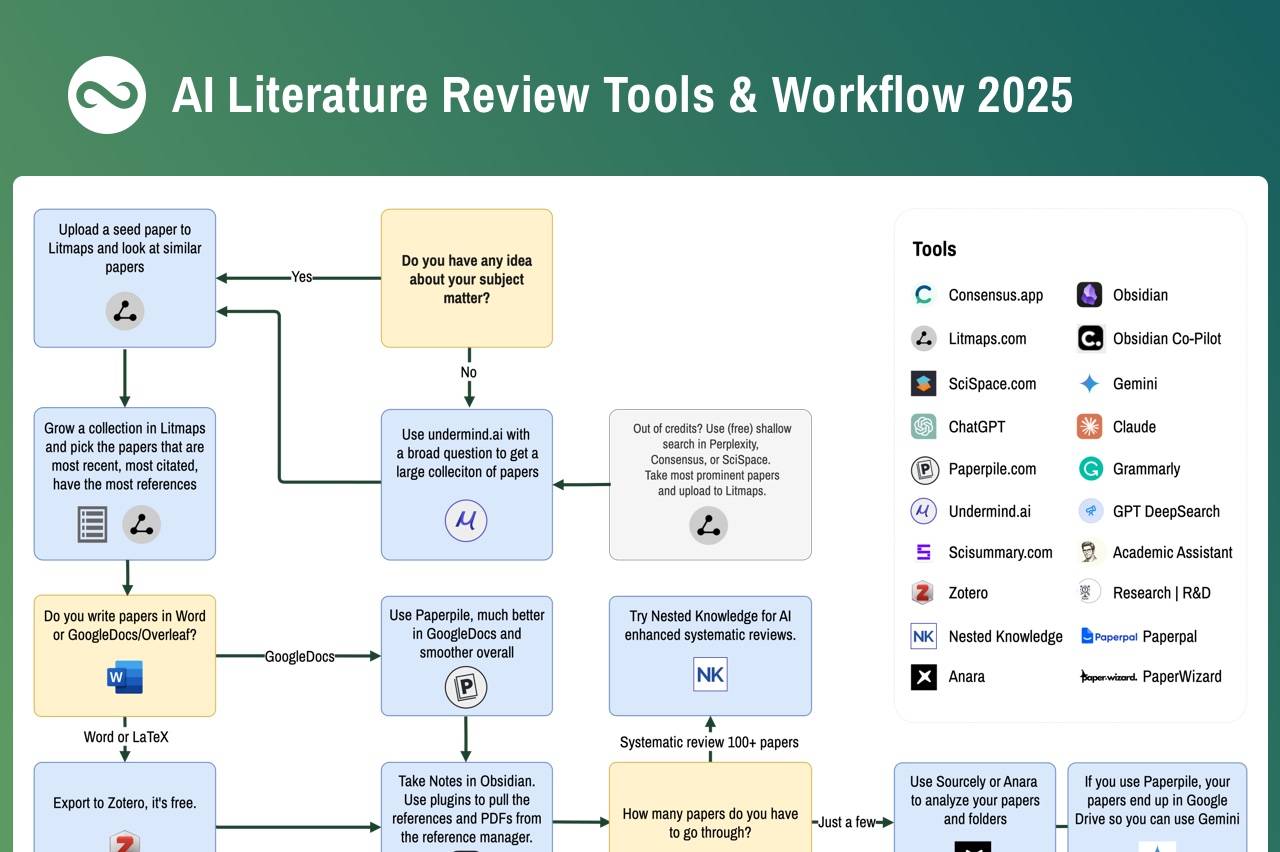Image resolution: width=1280 pixels, height=852 pixels.
Task: Click the text 'Out of credits? Use (free) shallow search'
Action: coord(712,436)
